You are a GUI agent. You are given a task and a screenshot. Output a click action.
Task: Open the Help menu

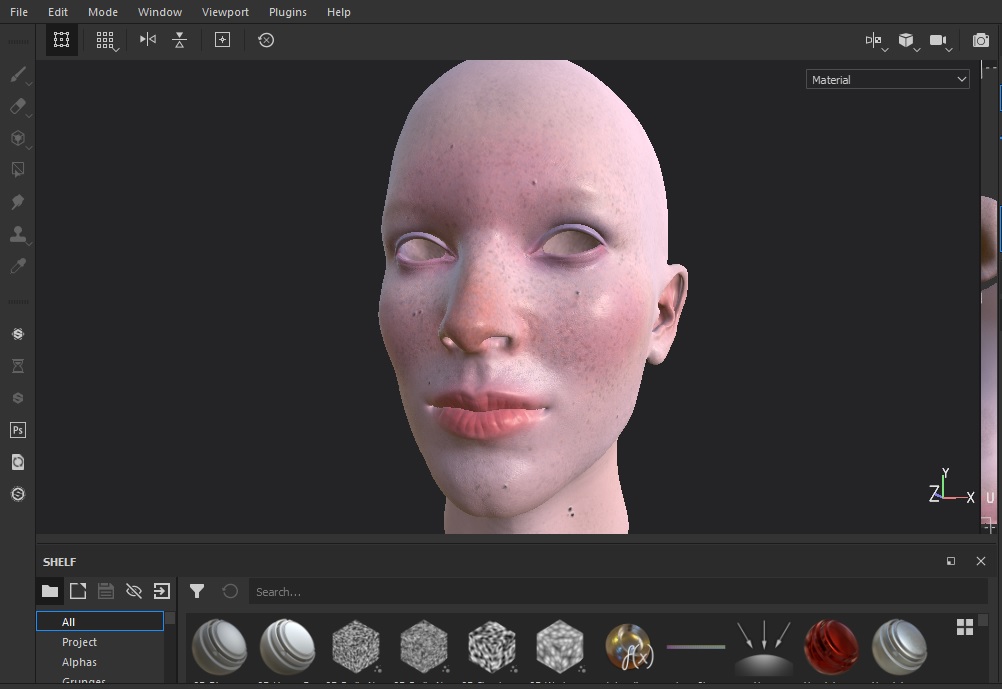[x=339, y=12]
